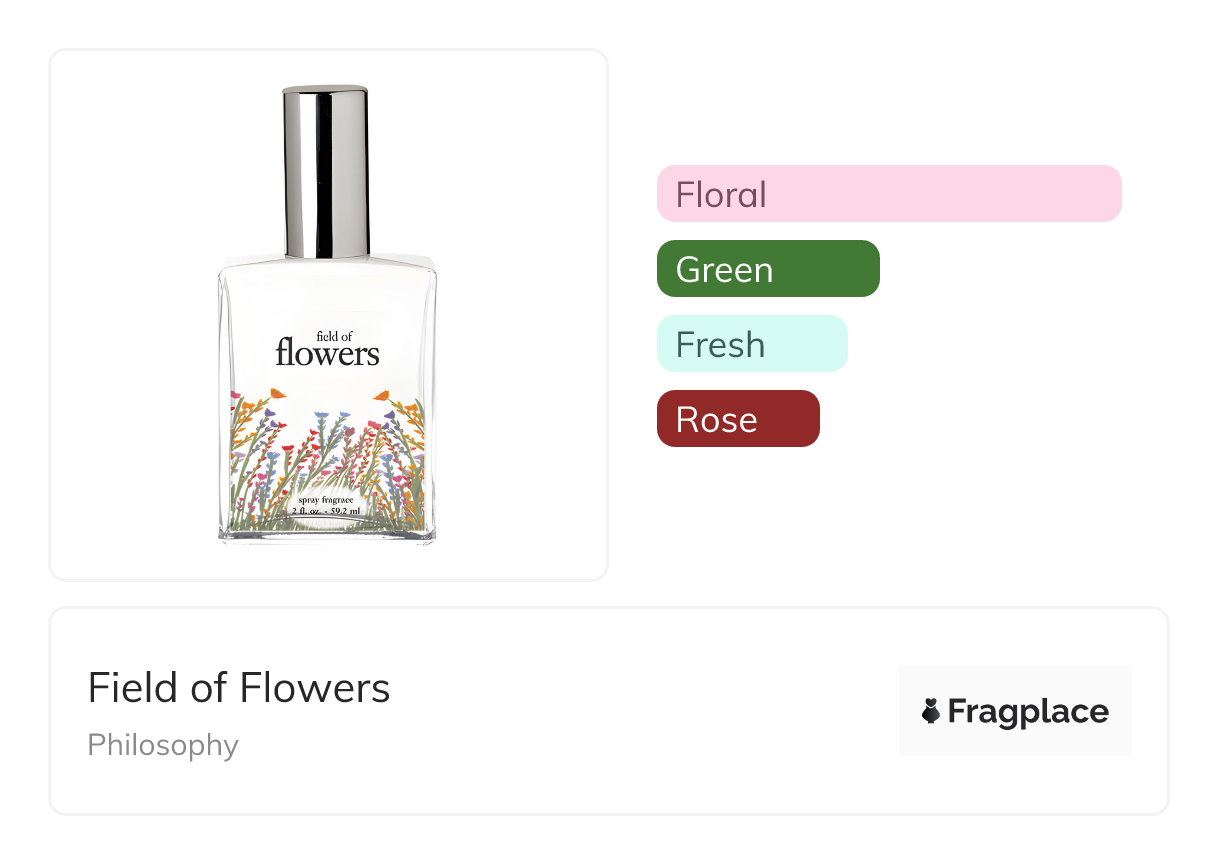1218x864 pixels.
Task: Click the blank glass area above the "field of" text
Action: (327, 295)
